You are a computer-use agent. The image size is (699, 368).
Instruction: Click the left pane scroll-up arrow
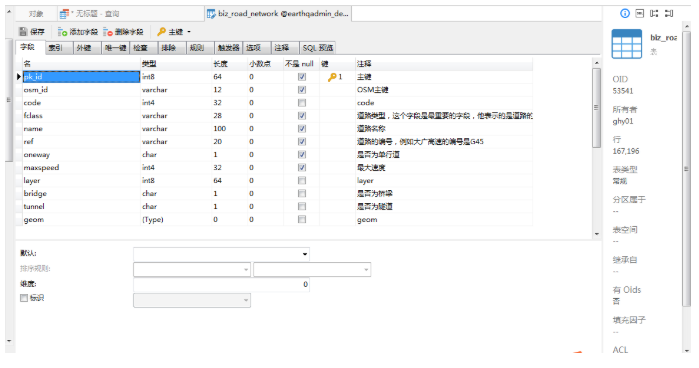tap(9, 12)
